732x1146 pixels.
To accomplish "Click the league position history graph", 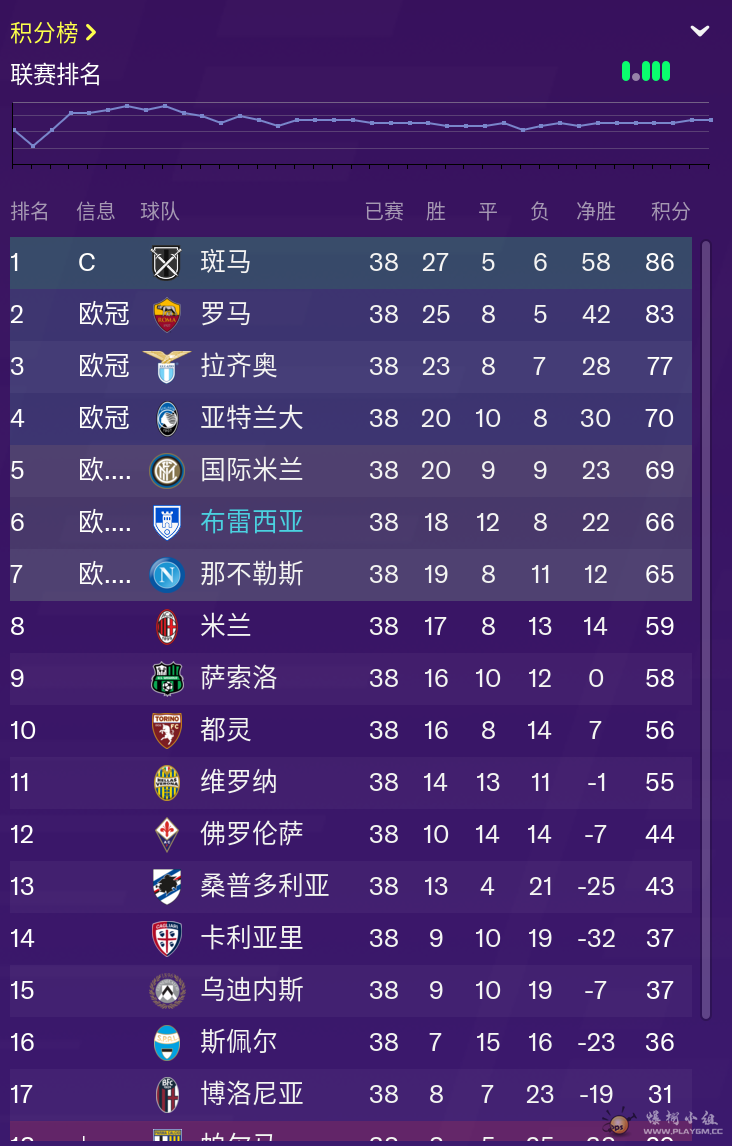I will click(x=360, y=132).
